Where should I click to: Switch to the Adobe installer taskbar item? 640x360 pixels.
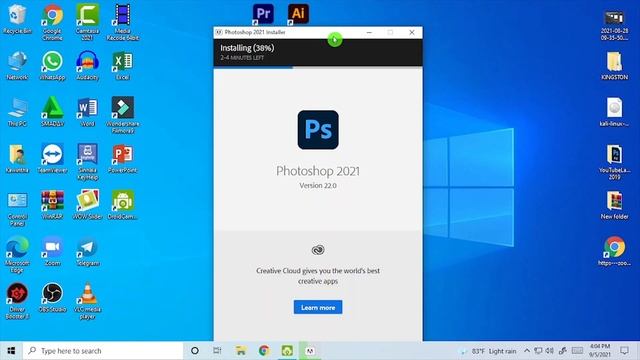pyautogui.click(x=310, y=351)
